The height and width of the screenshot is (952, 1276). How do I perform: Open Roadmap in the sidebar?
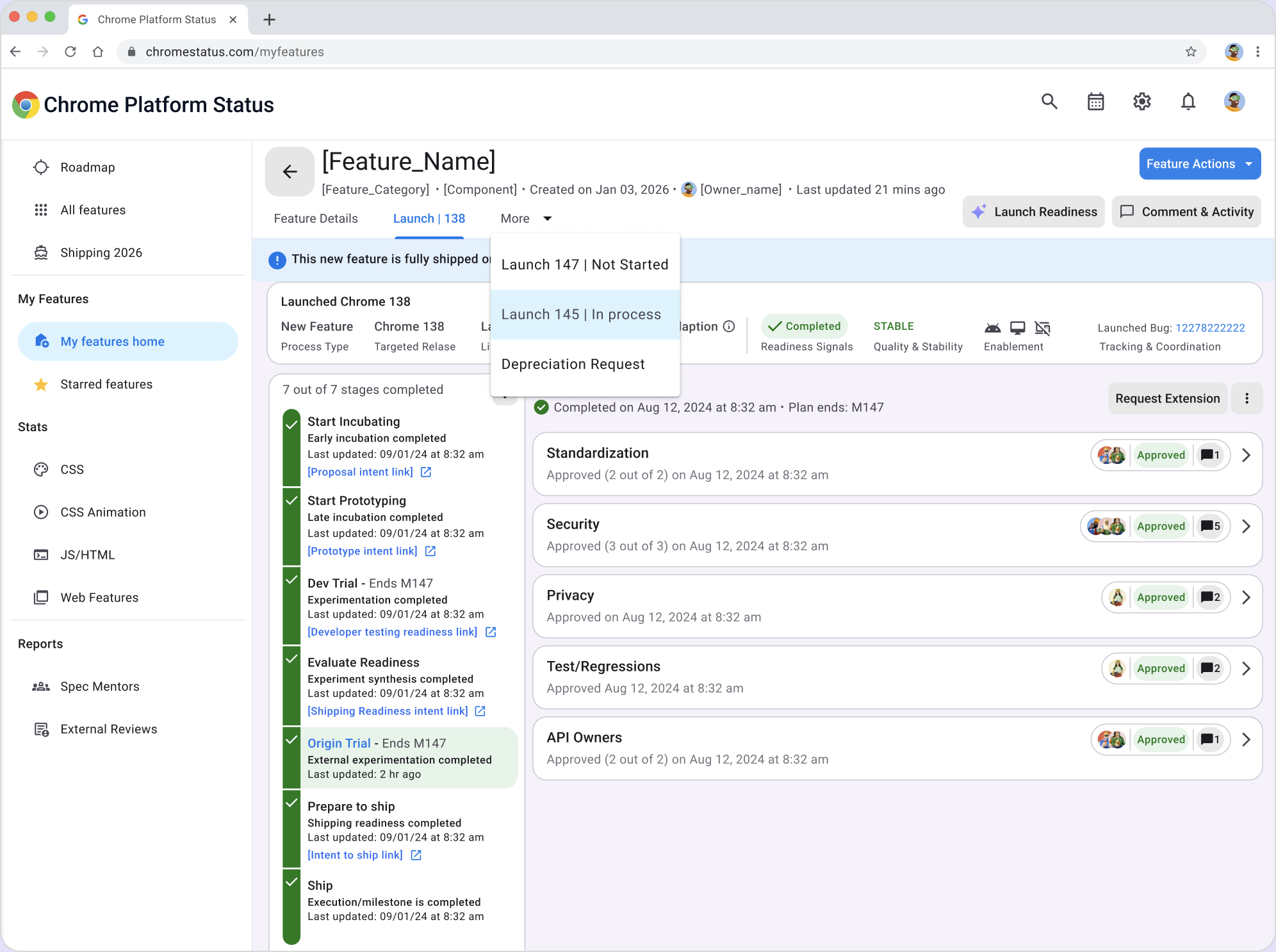click(x=88, y=167)
